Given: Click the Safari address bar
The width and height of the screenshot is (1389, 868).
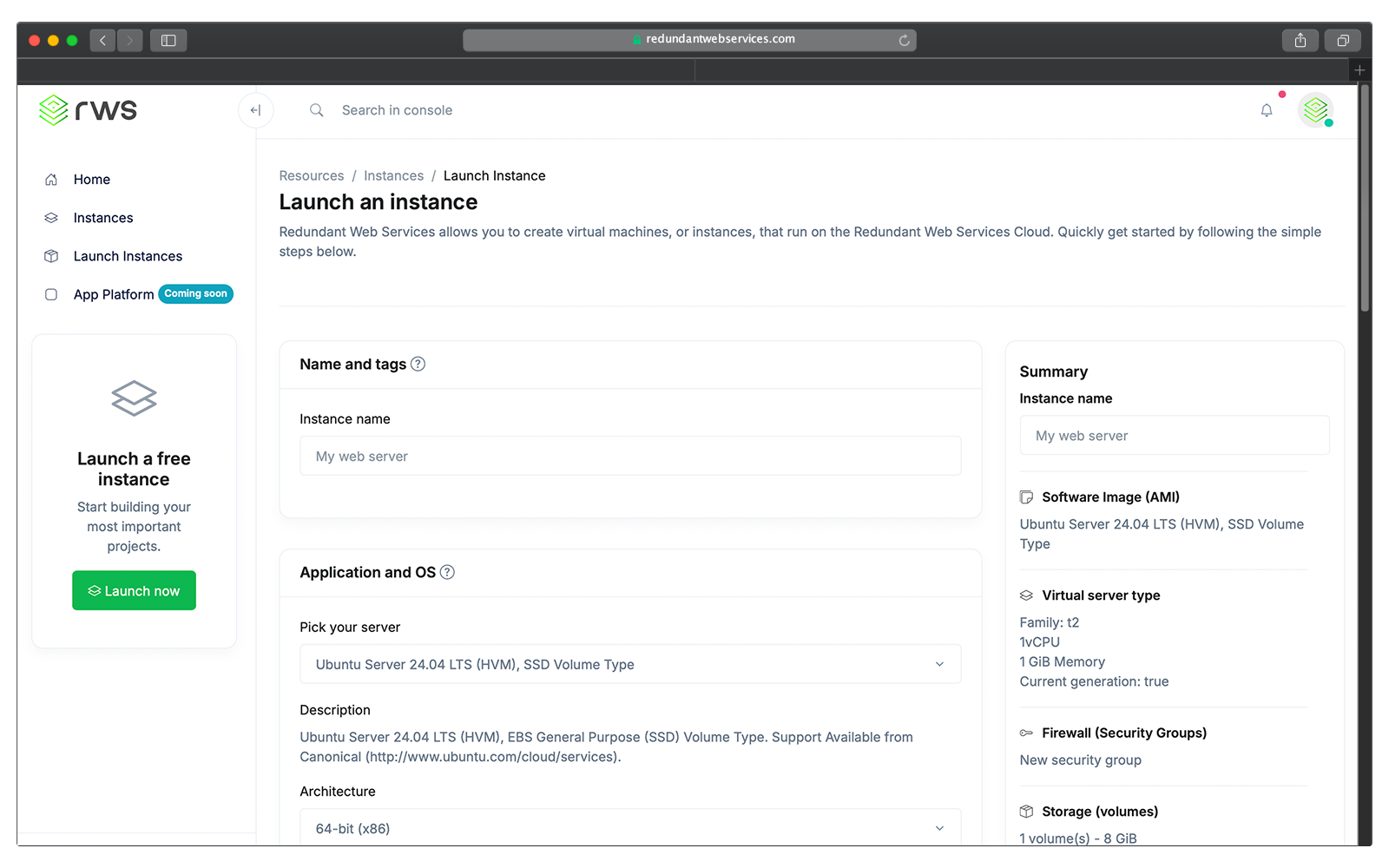Looking at the screenshot, I should pyautogui.click(x=689, y=40).
